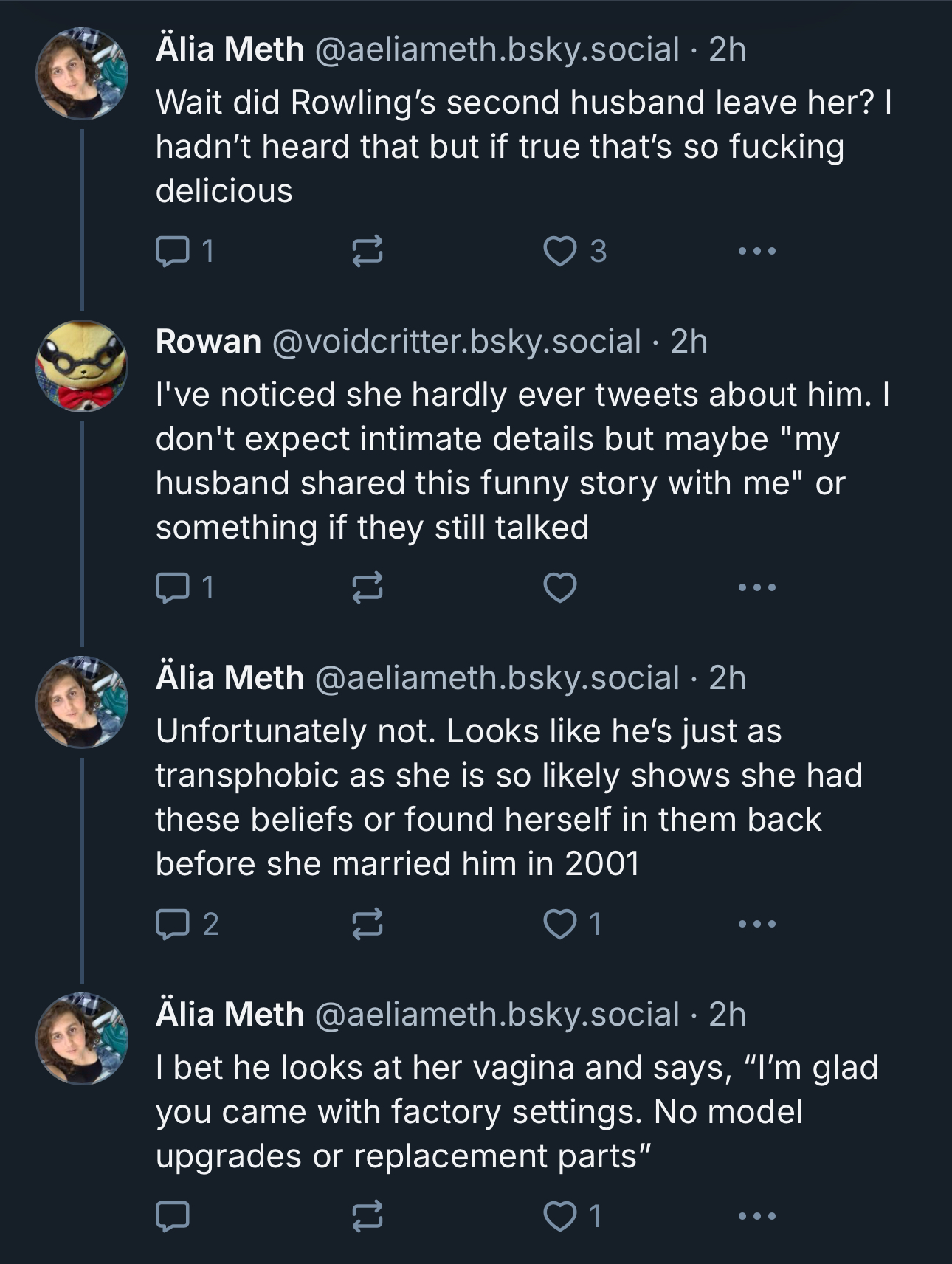
Task: Repost Rowan's post about tweets
Action: tap(367, 588)
